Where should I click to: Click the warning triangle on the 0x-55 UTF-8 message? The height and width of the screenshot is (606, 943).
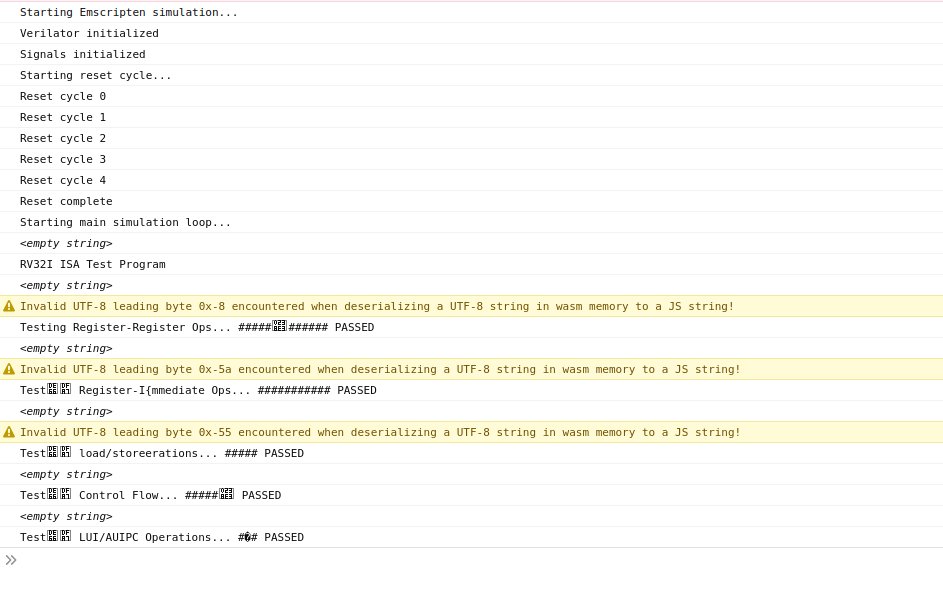click(x=9, y=432)
